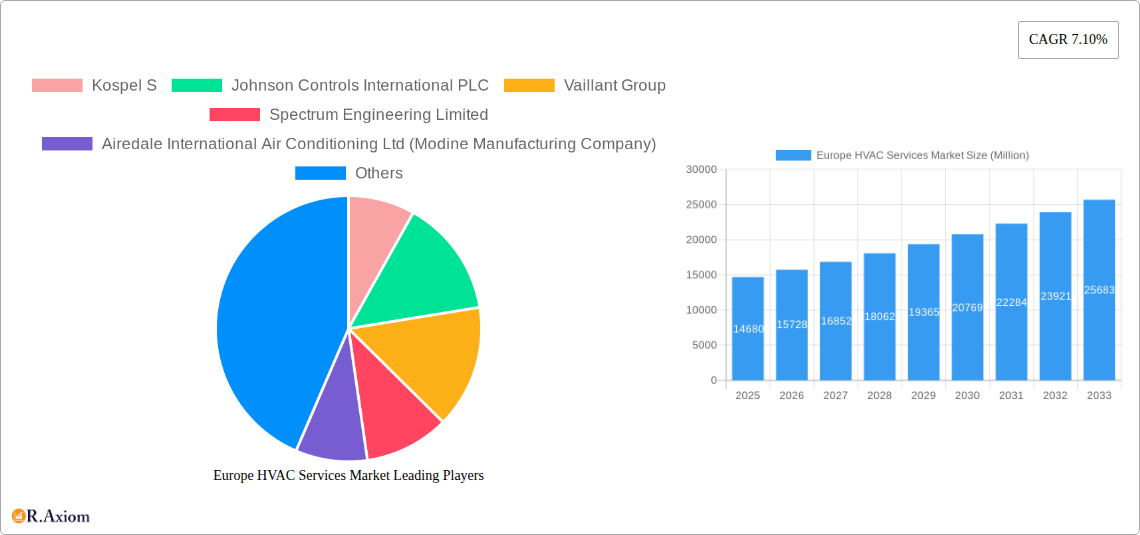Click the Airedale International Air Conditioning label

pos(379,144)
